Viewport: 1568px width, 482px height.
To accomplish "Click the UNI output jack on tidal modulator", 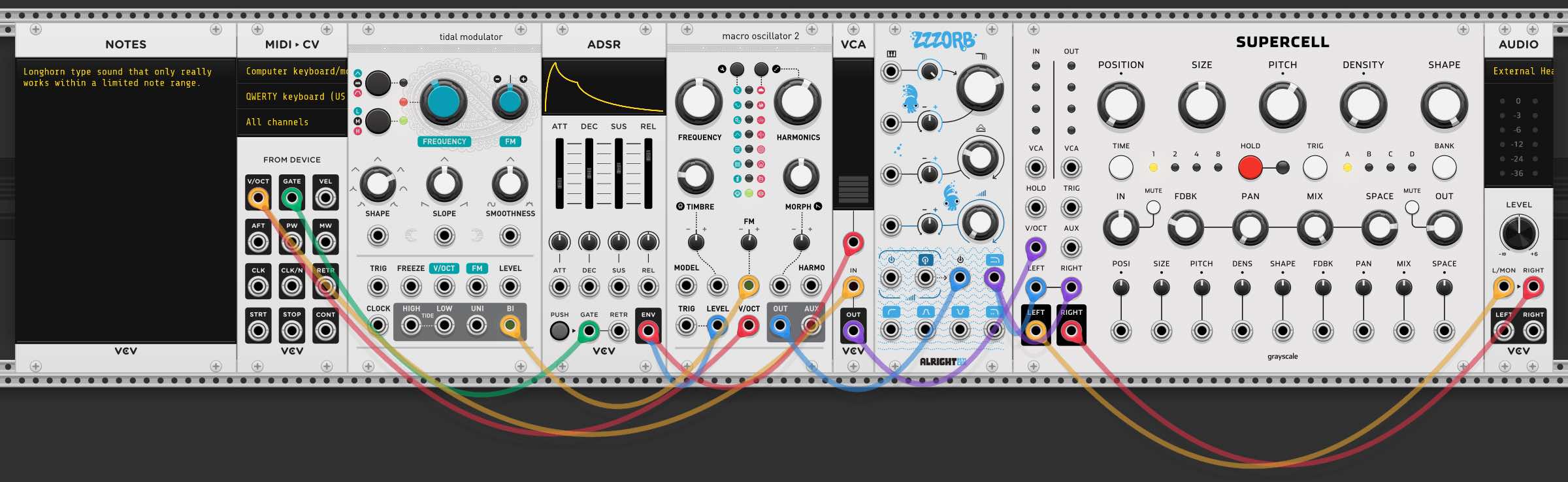I will click(477, 325).
